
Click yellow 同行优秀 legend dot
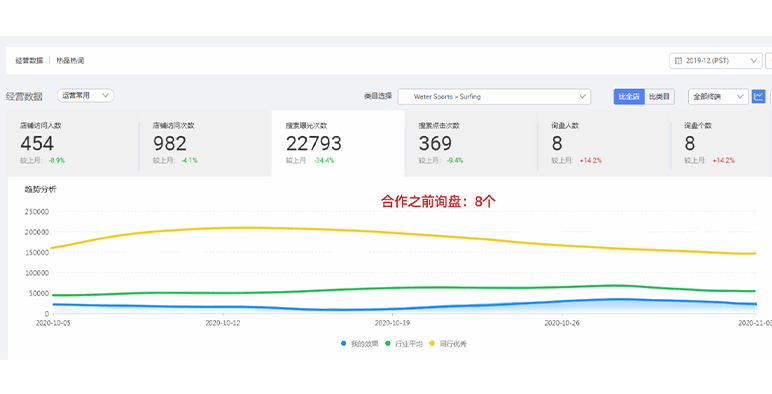click(432, 343)
